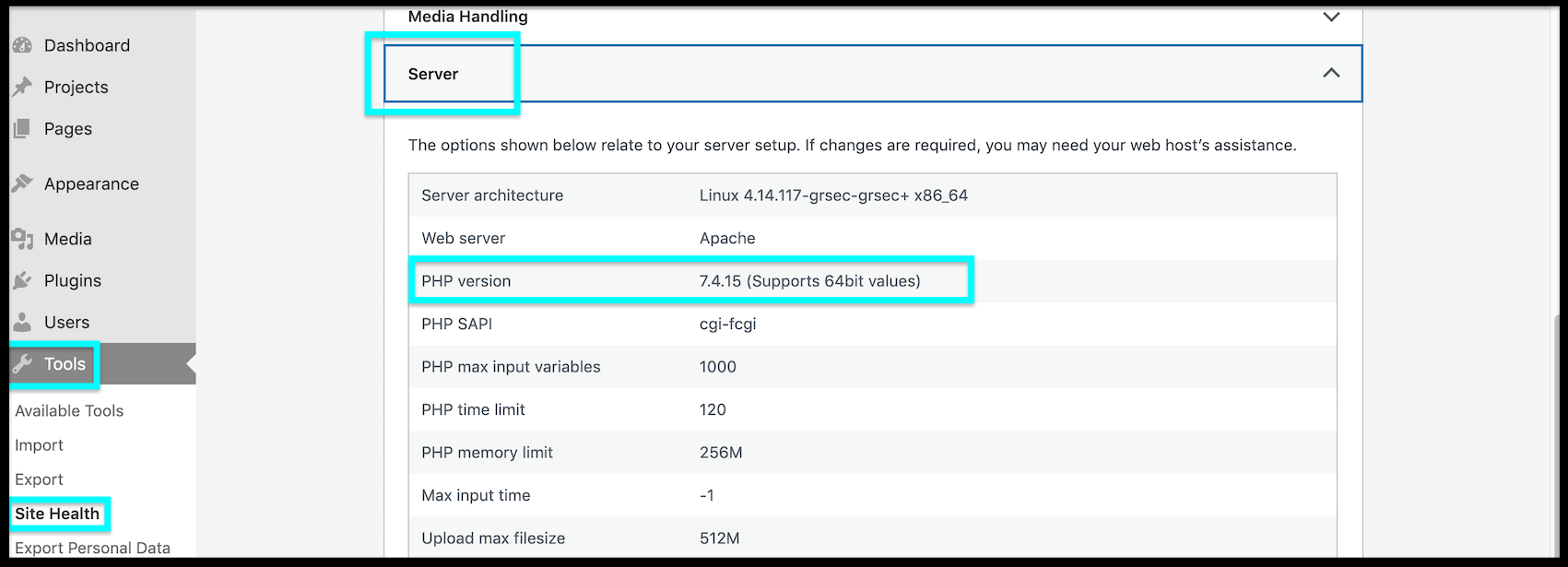This screenshot has width=1568, height=567.
Task: Open Export Personal Data link
Action: coord(92,548)
